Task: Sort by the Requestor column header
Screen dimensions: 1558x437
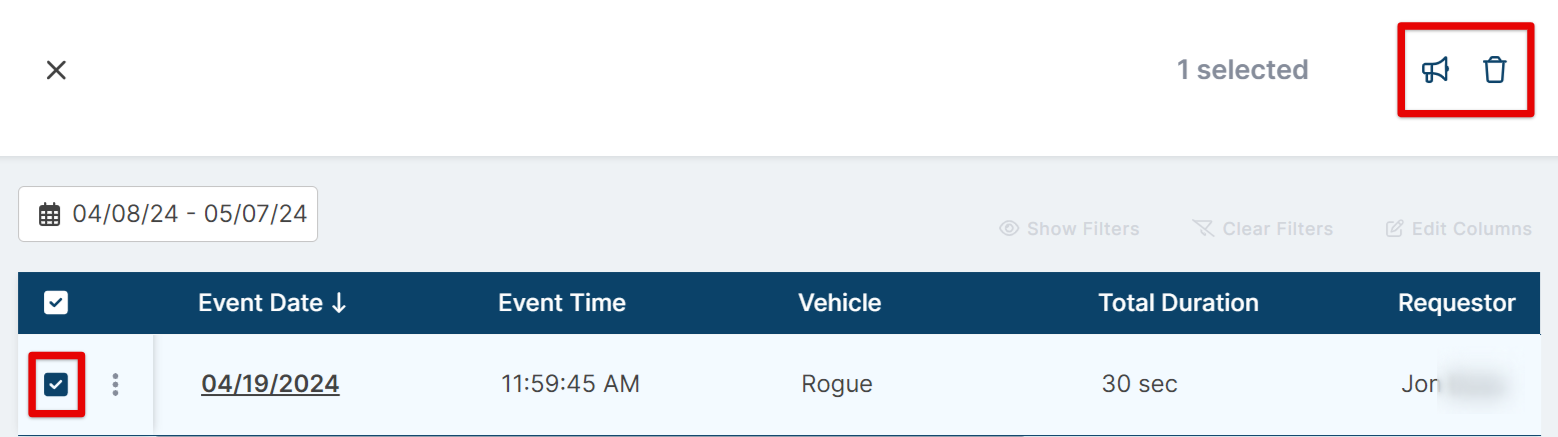Action: pos(1456,303)
